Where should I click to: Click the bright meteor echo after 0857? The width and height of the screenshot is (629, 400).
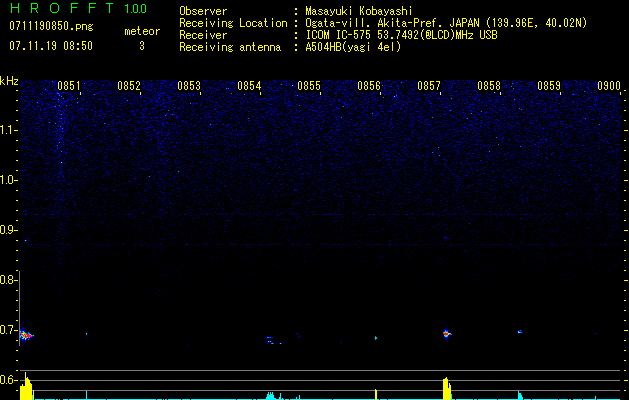[x=446, y=333]
